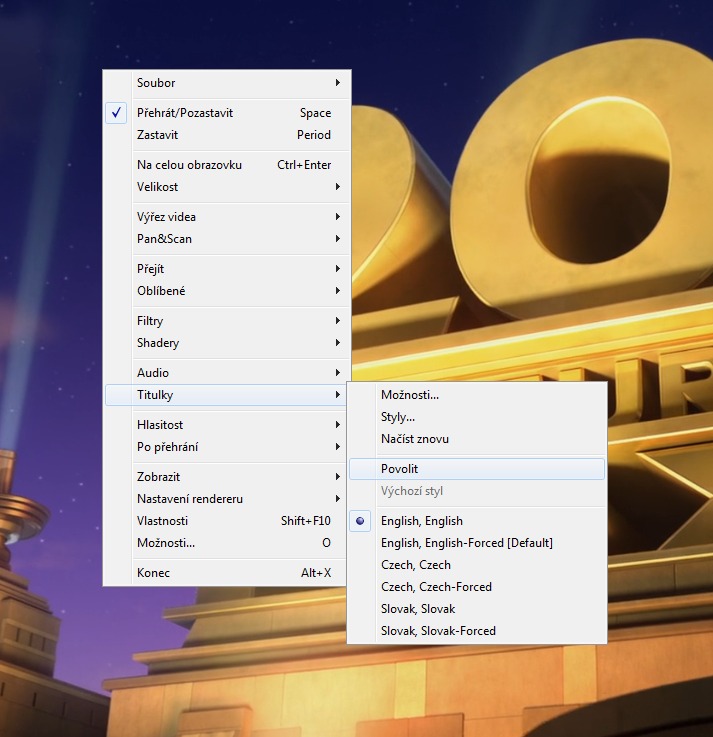Choose Zastavit to stop playback
The width and height of the screenshot is (713, 737).
(227, 135)
